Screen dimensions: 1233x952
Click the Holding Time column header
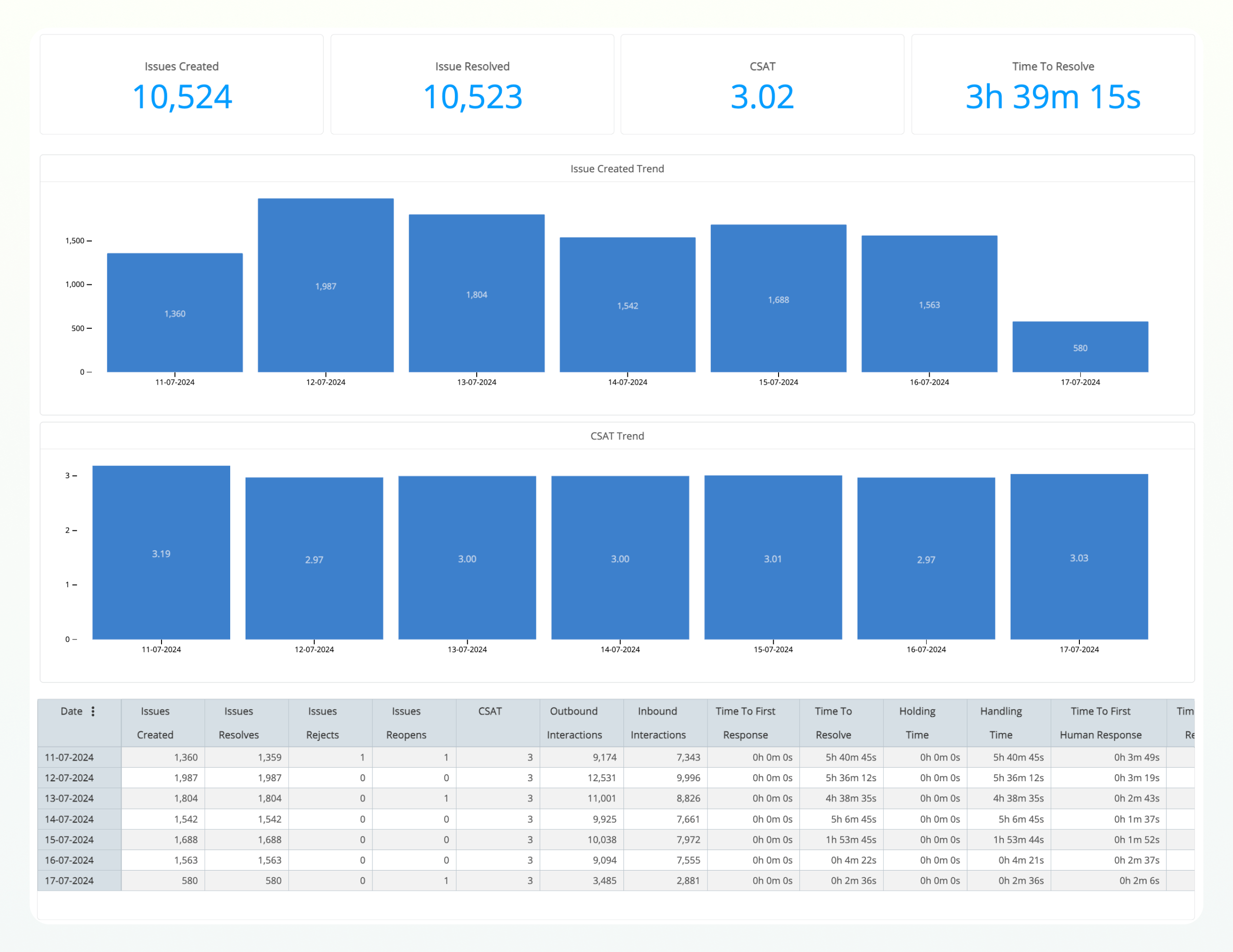917,723
